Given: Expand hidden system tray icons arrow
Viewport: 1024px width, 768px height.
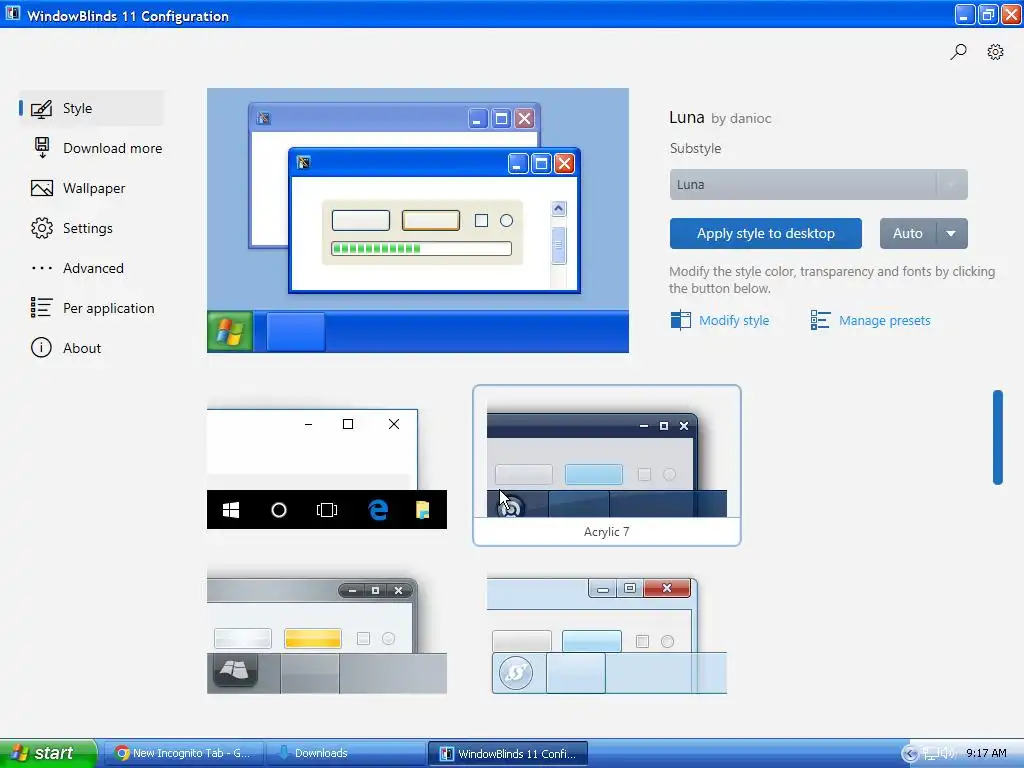Looking at the screenshot, I should coord(910,754).
